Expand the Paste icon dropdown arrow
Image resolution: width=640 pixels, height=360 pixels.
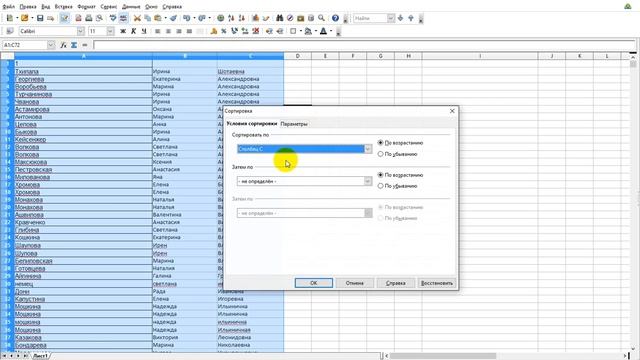point(165,18)
